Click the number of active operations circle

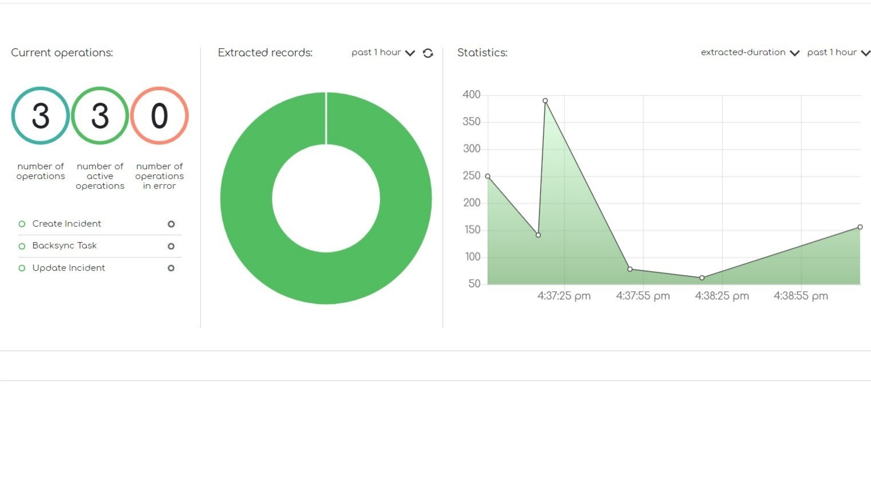click(x=100, y=116)
